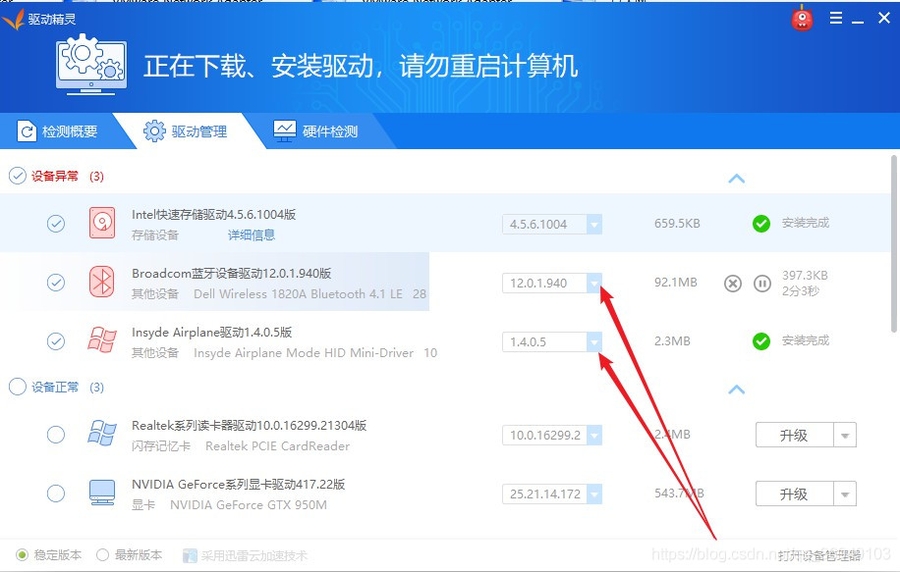Click the Xunlei cloud acceleration icon
Screen dimensions: 900x572
point(189,555)
